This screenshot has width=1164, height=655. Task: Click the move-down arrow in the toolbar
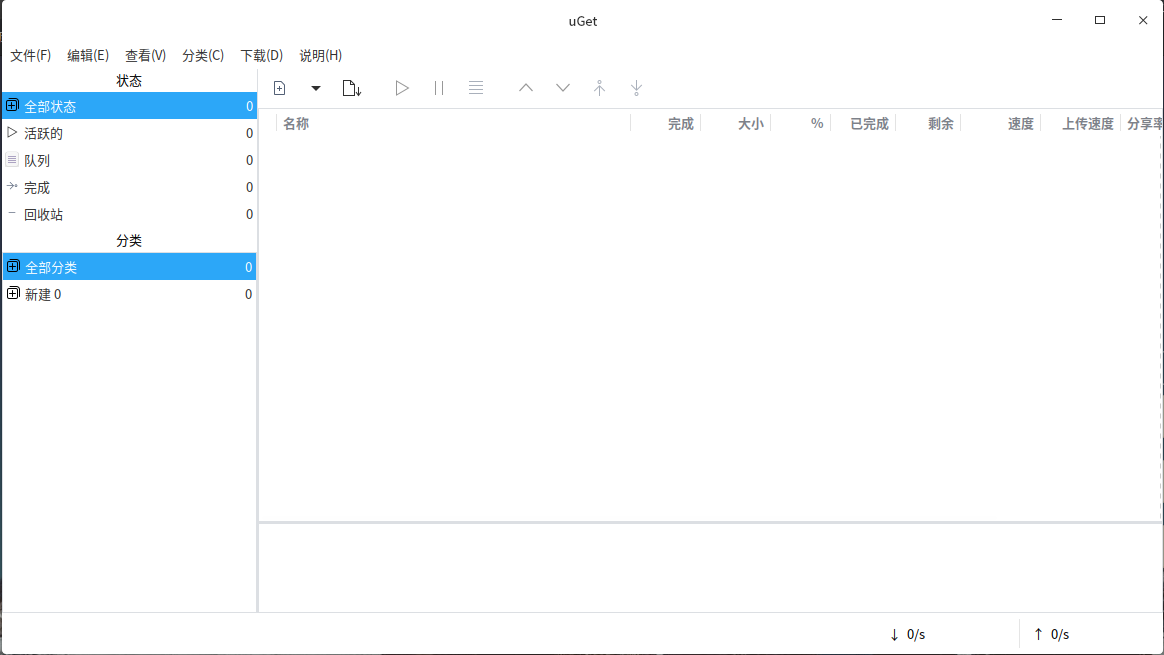tap(562, 88)
